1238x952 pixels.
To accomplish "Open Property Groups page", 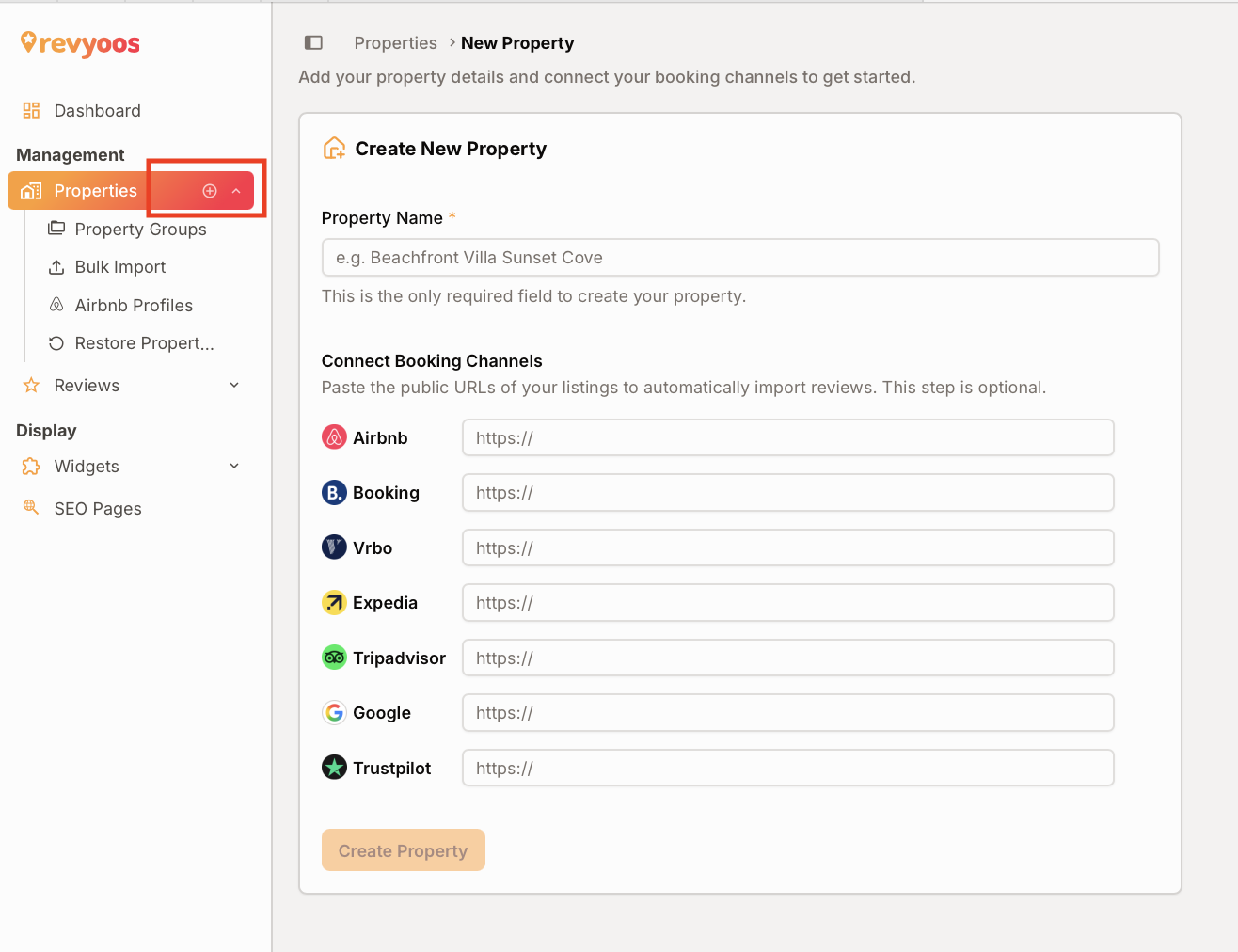I will [140, 230].
